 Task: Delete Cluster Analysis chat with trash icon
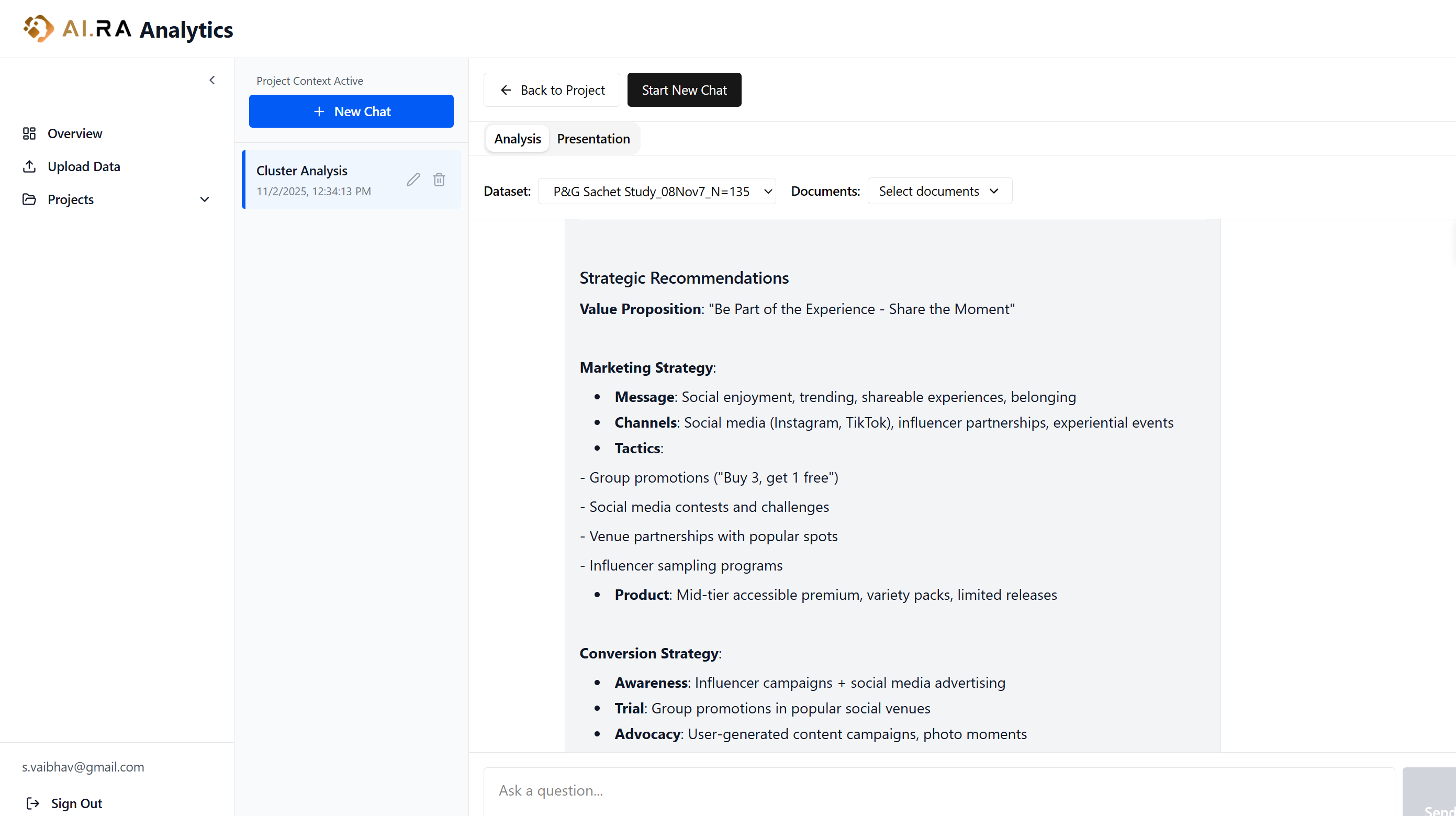tap(439, 180)
